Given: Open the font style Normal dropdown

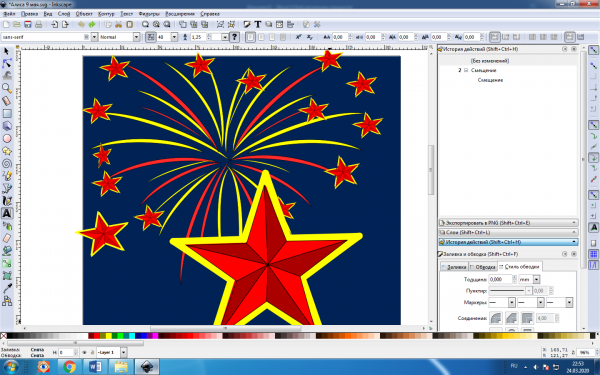Looking at the screenshot, I should [x=136, y=37].
